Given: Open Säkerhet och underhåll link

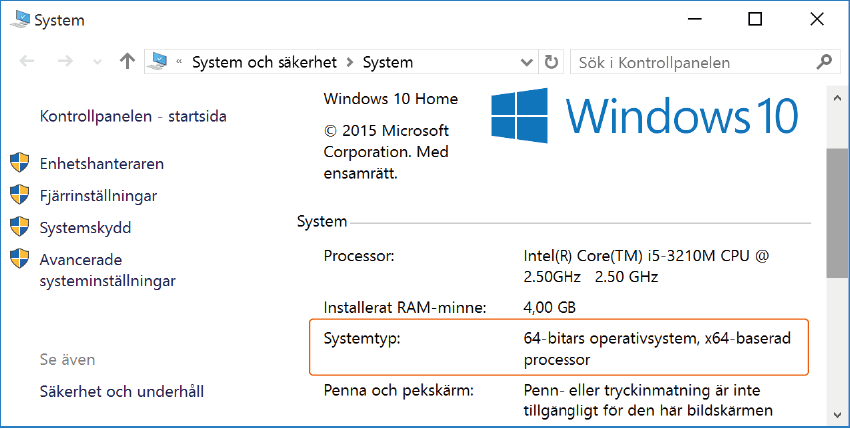Looking at the screenshot, I should click(x=122, y=391).
